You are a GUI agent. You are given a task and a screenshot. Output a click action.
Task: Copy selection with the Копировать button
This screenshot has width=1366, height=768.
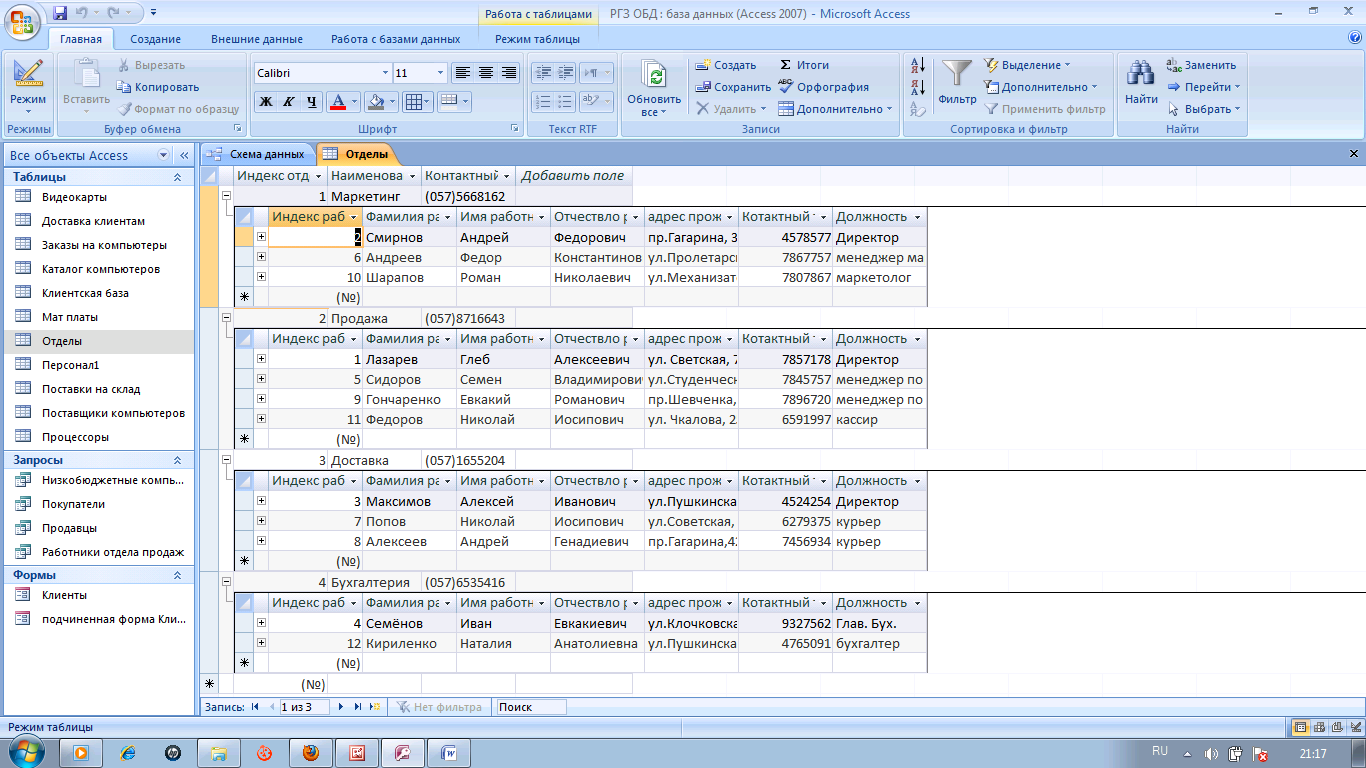(x=159, y=87)
